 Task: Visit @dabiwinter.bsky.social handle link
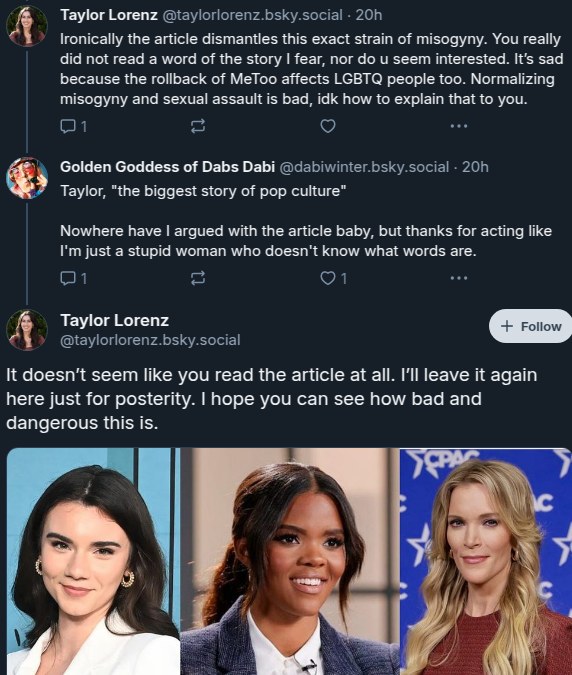click(364, 167)
